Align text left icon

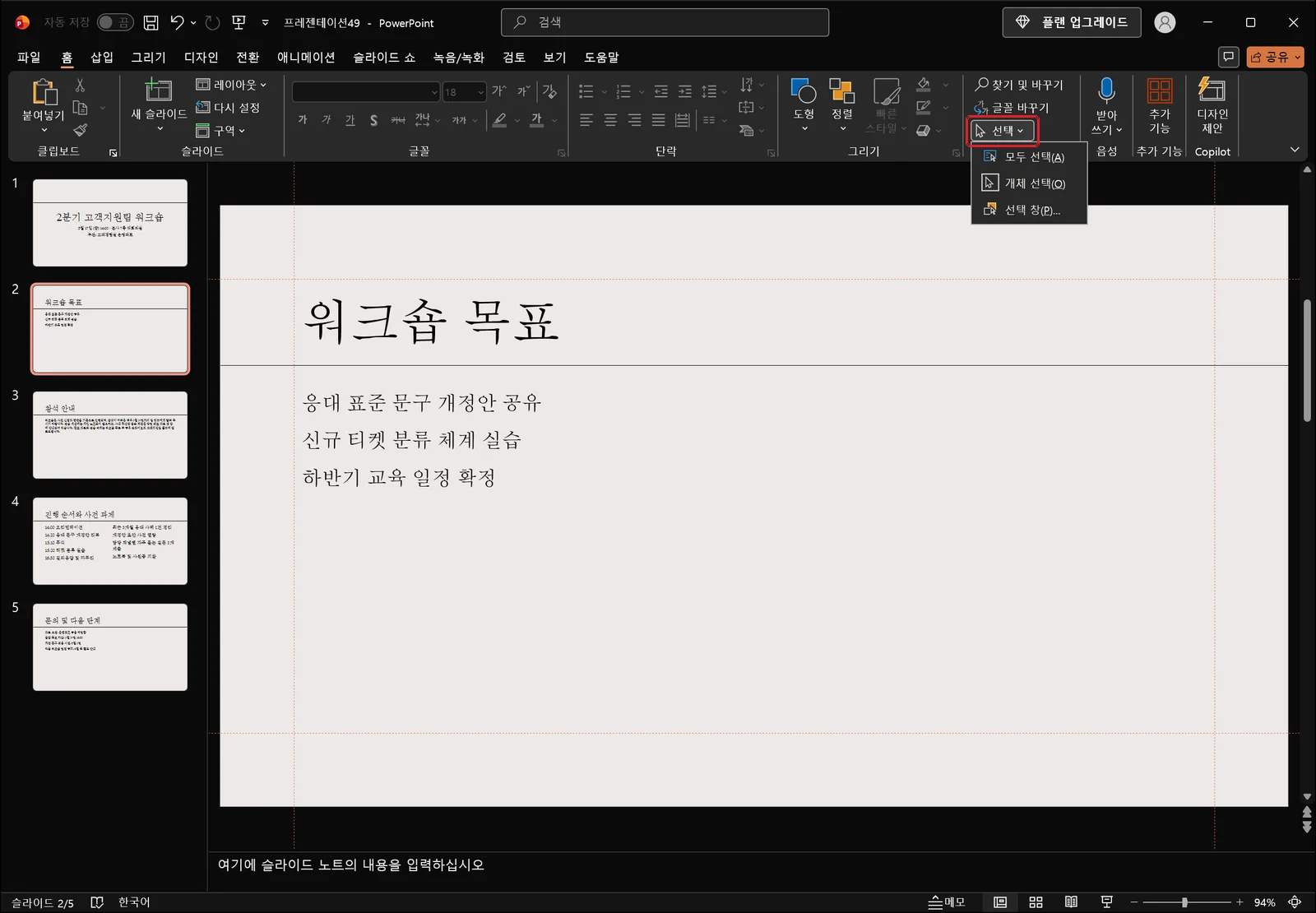(586, 120)
